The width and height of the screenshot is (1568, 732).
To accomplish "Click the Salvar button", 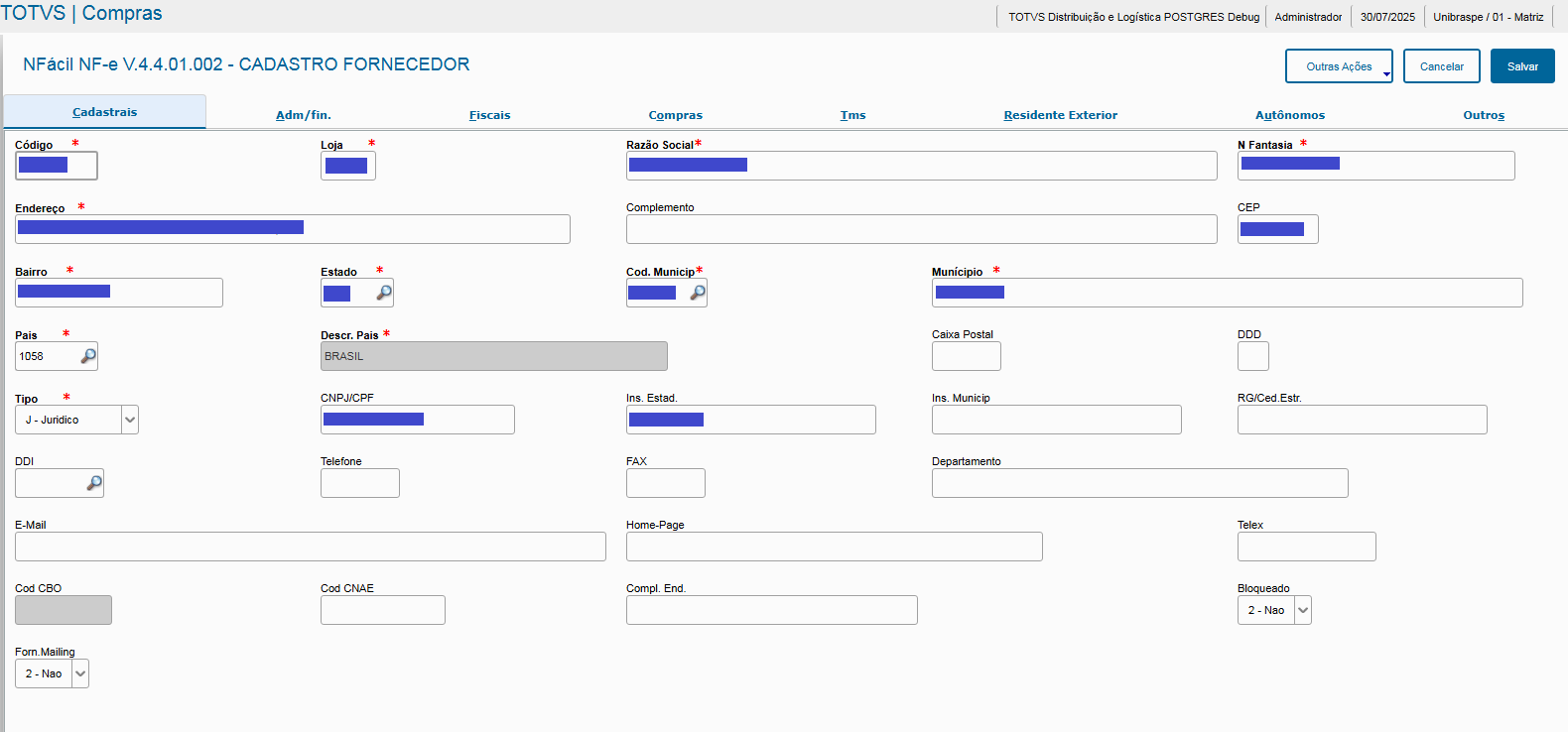I will (x=1522, y=66).
